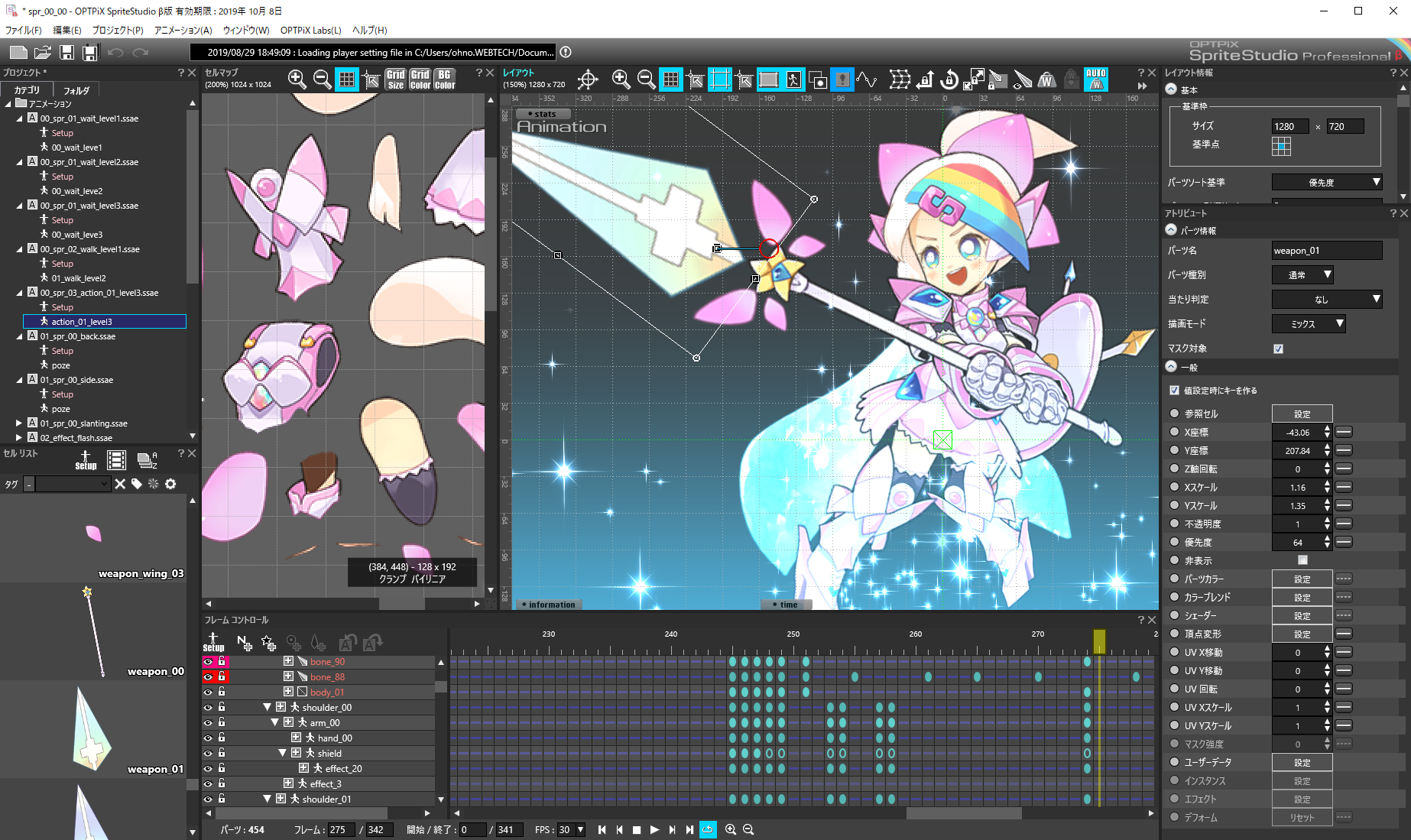1411x840 pixels.
Task: Click the パーツ名 weapon_01 input field
Action: tap(1327, 251)
